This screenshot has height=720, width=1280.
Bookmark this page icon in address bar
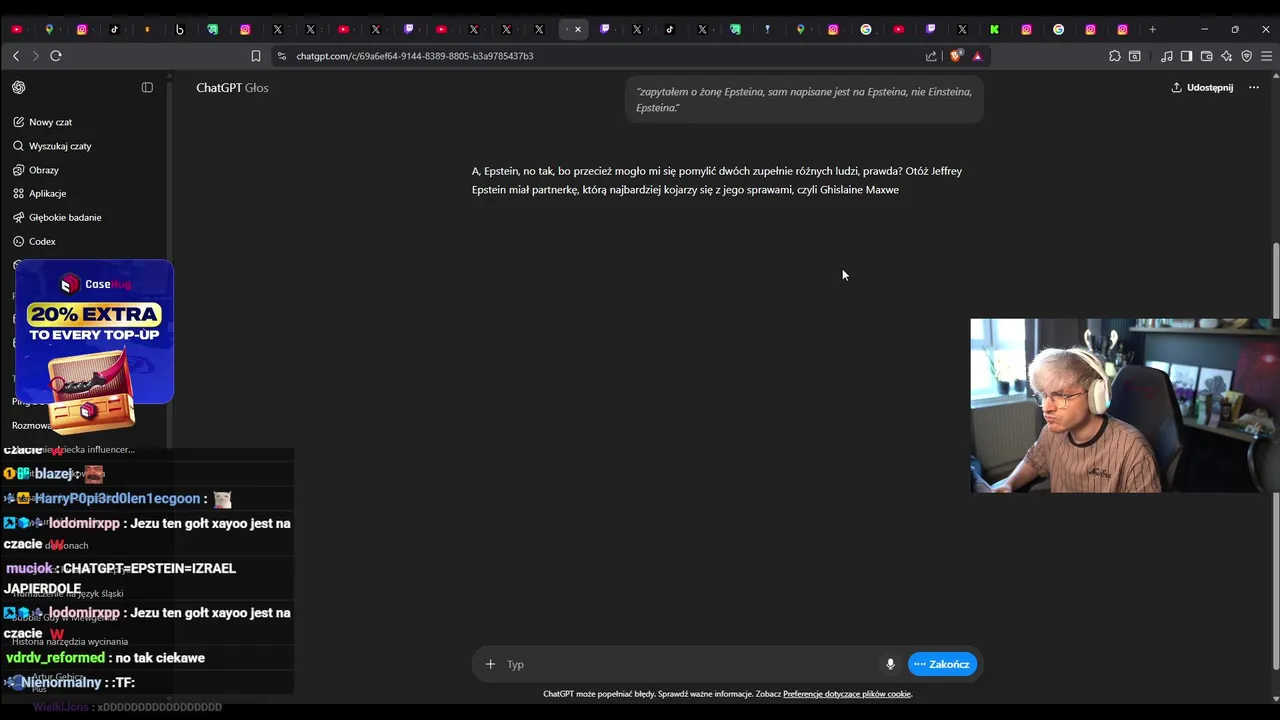click(256, 56)
